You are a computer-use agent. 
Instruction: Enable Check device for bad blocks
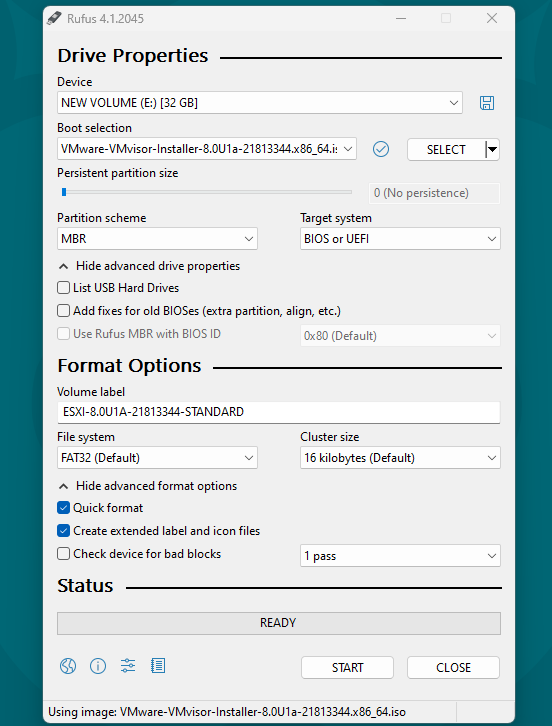coord(63,554)
